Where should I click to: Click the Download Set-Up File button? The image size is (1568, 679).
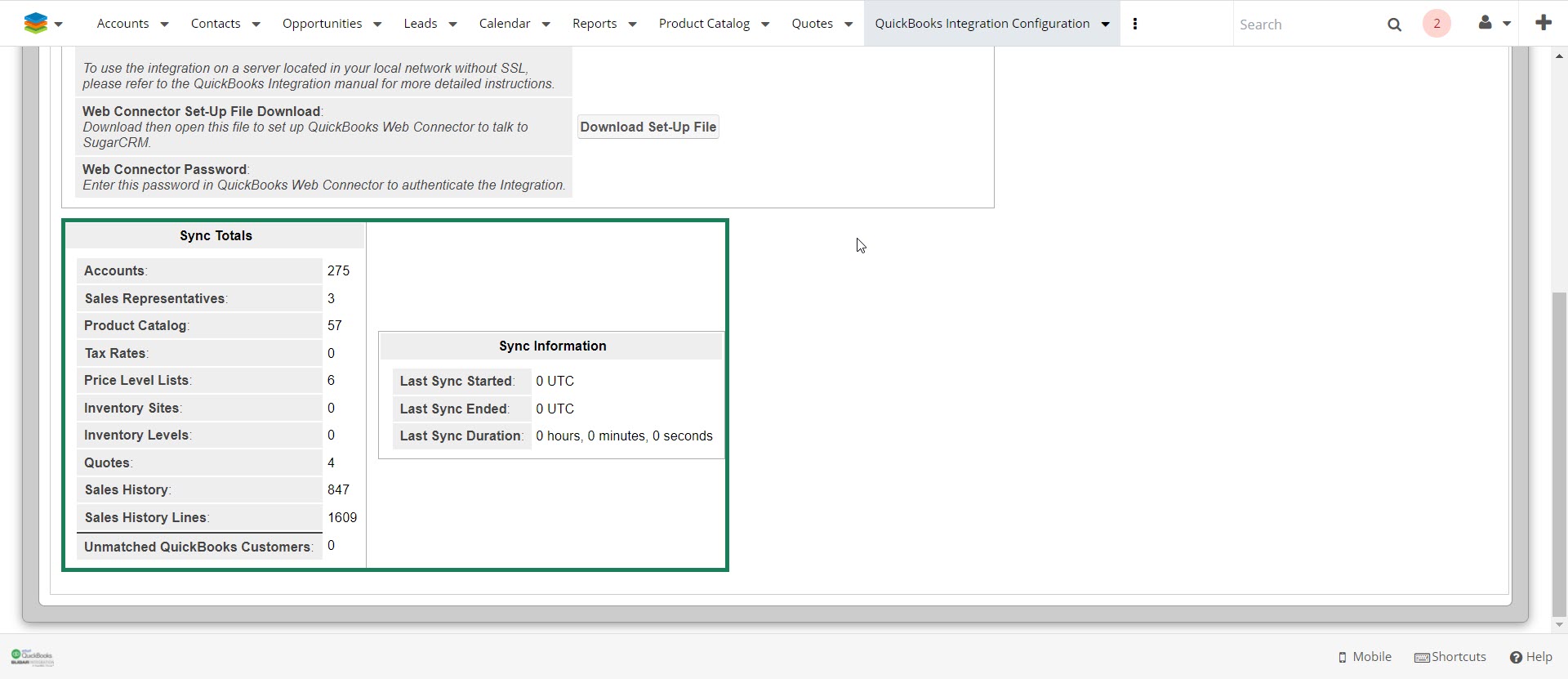click(648, 127)
